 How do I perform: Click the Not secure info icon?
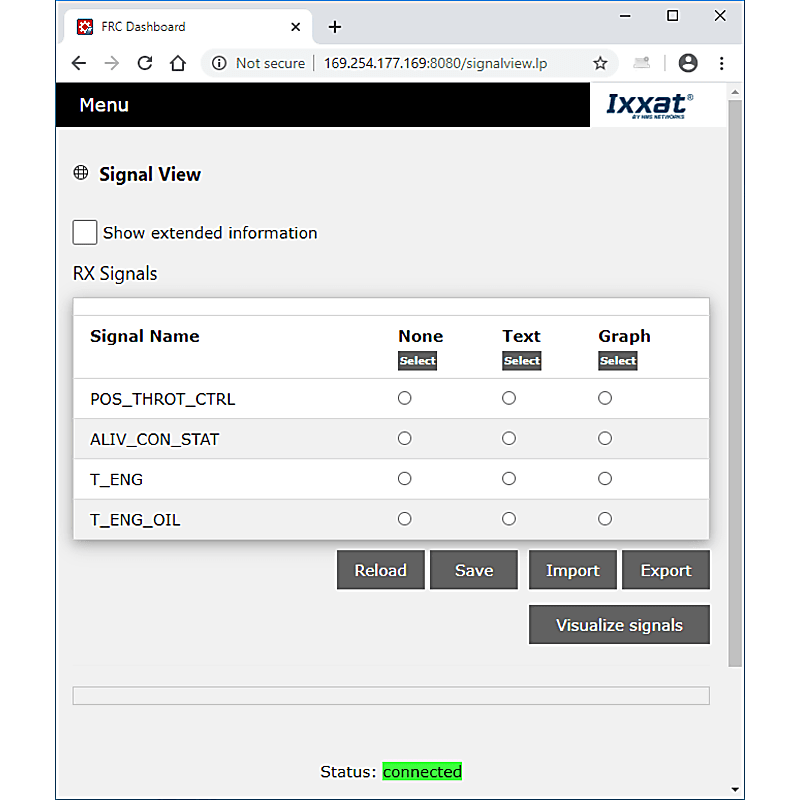coord(218,62)
